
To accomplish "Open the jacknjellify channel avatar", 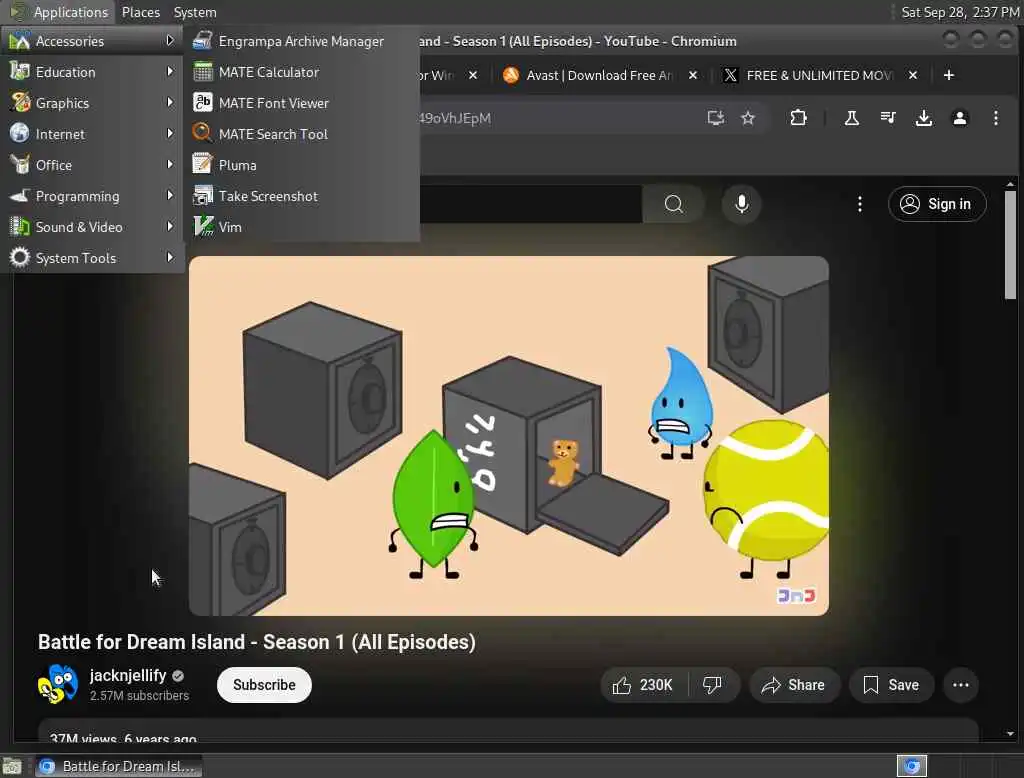I will 57,684.
